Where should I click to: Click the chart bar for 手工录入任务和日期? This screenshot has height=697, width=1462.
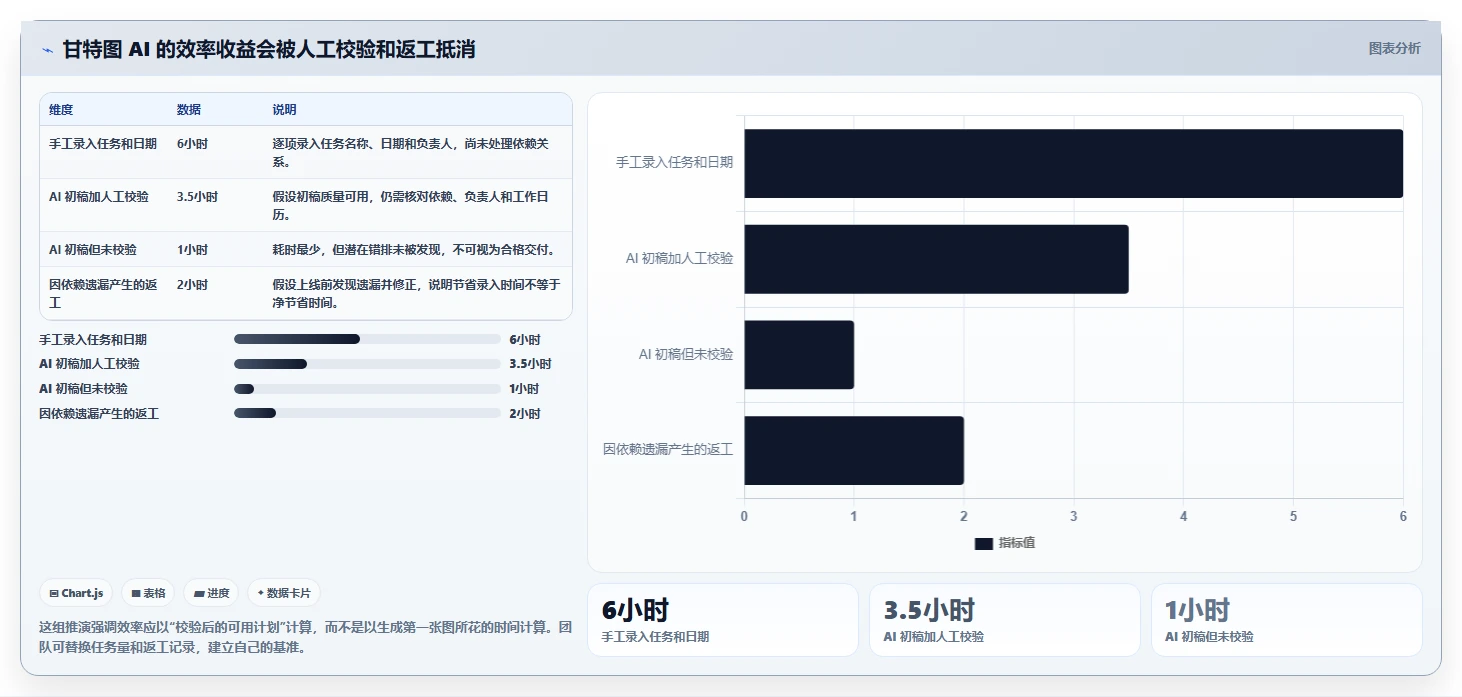coord(1073,163)
